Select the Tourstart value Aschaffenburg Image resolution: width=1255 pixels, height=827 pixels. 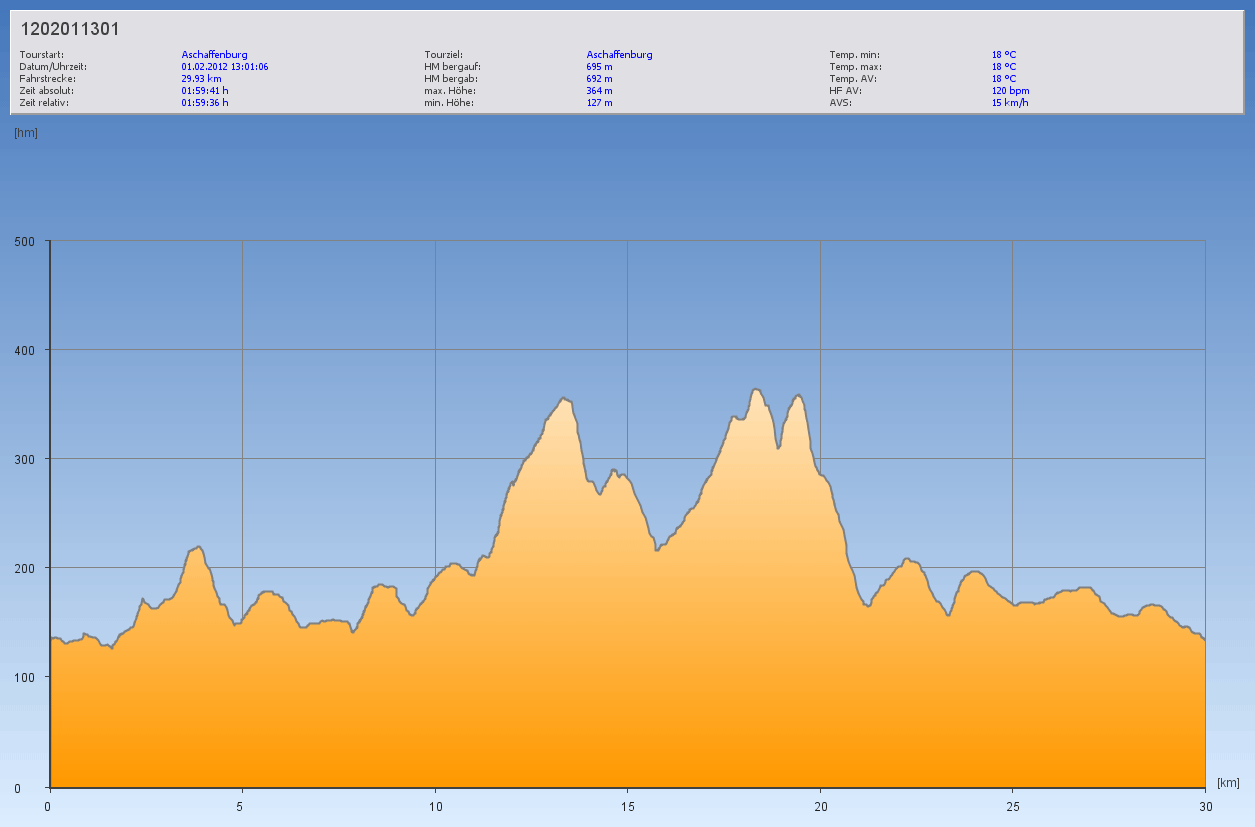[214, 55]
